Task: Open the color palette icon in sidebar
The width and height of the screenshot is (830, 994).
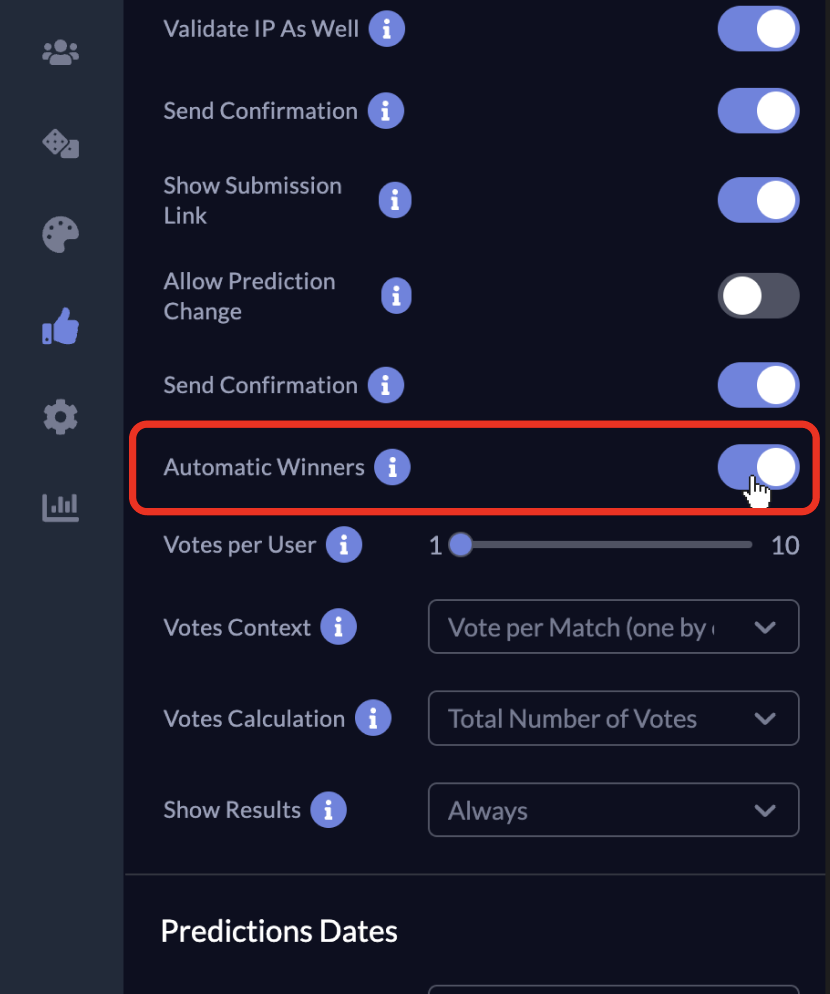Action: (x=60, y=236)
